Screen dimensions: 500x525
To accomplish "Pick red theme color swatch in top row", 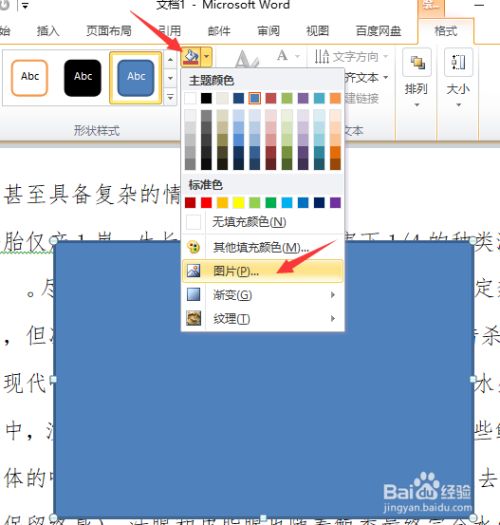I will coord(271,98).
